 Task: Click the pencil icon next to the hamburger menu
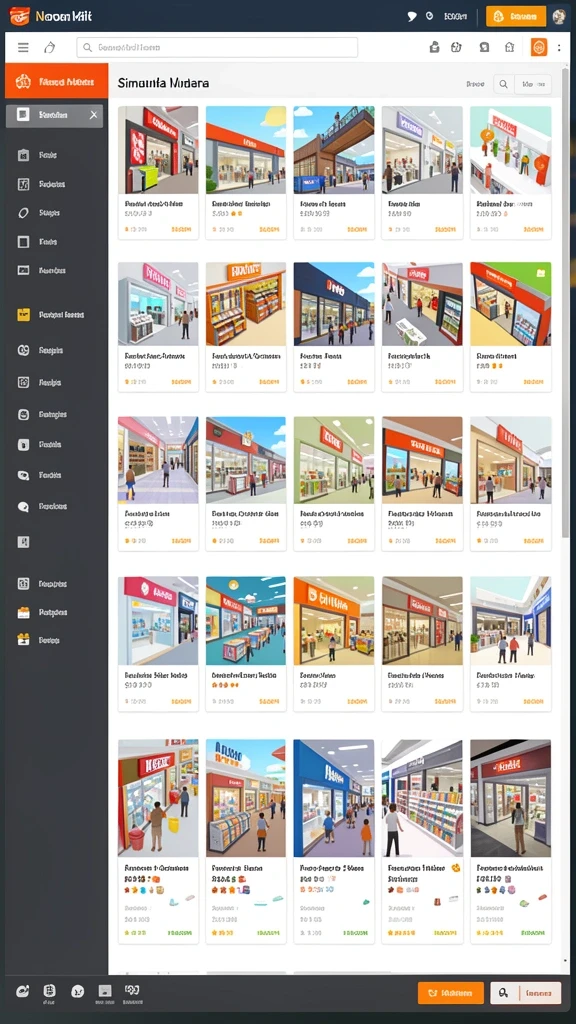50,47
